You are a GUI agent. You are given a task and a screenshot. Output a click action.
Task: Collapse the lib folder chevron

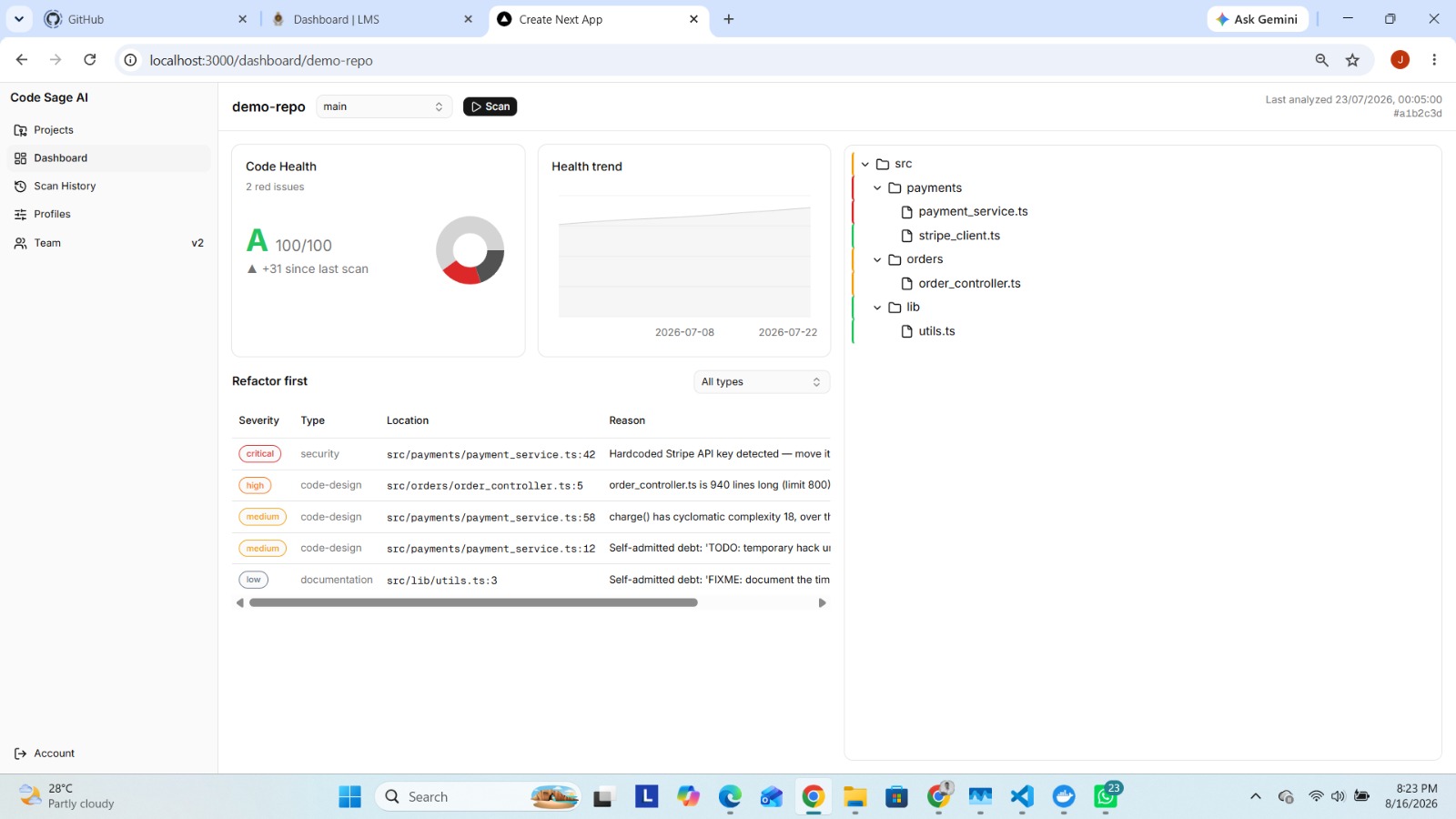pyautogui.click(x=877, y=308)
